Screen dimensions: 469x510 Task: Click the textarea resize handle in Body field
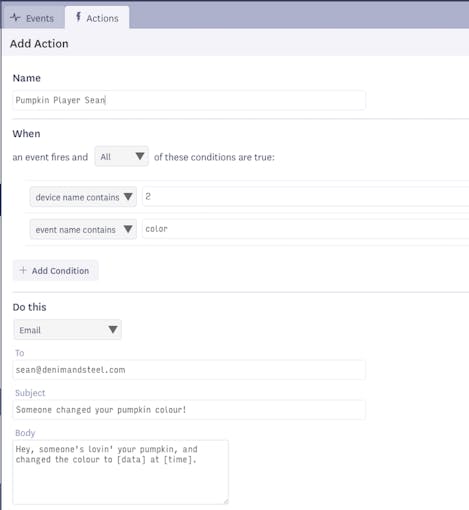[226, 501]
